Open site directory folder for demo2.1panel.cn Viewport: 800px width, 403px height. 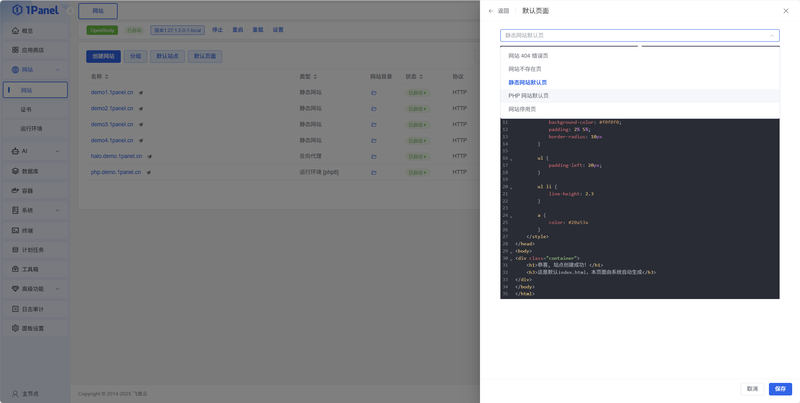pyautogui.click(x=374, y=109)
